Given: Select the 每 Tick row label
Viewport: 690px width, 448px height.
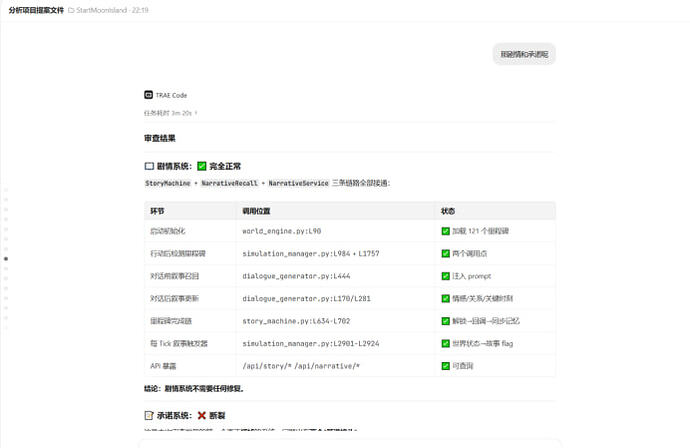Looking at the screenshot, I should click(179, 343).
